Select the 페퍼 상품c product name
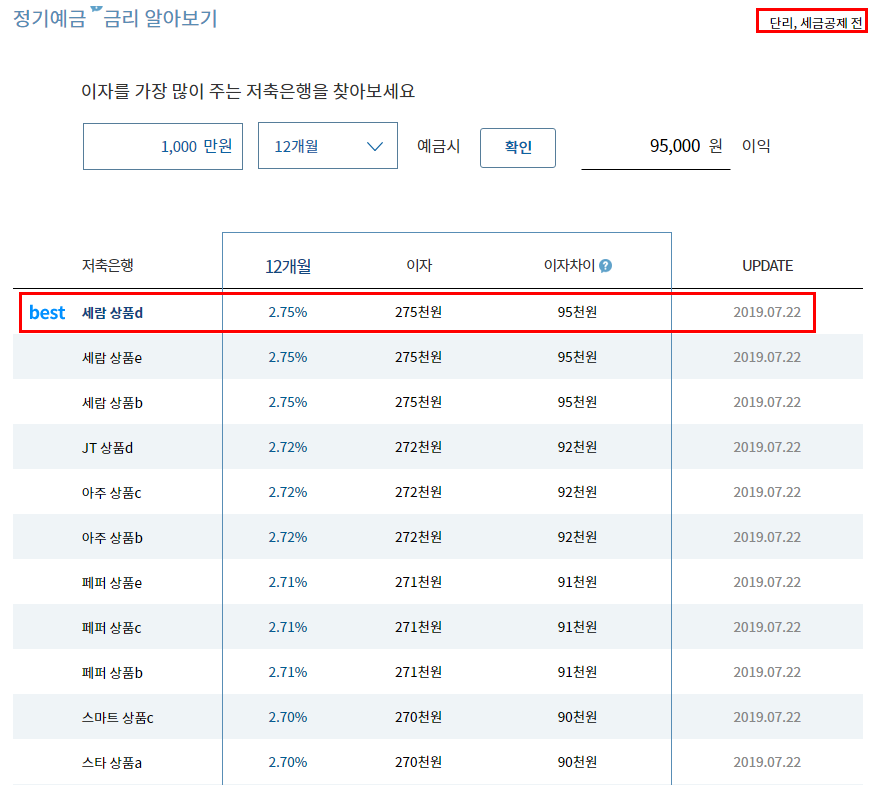 (x=111, y=628)
